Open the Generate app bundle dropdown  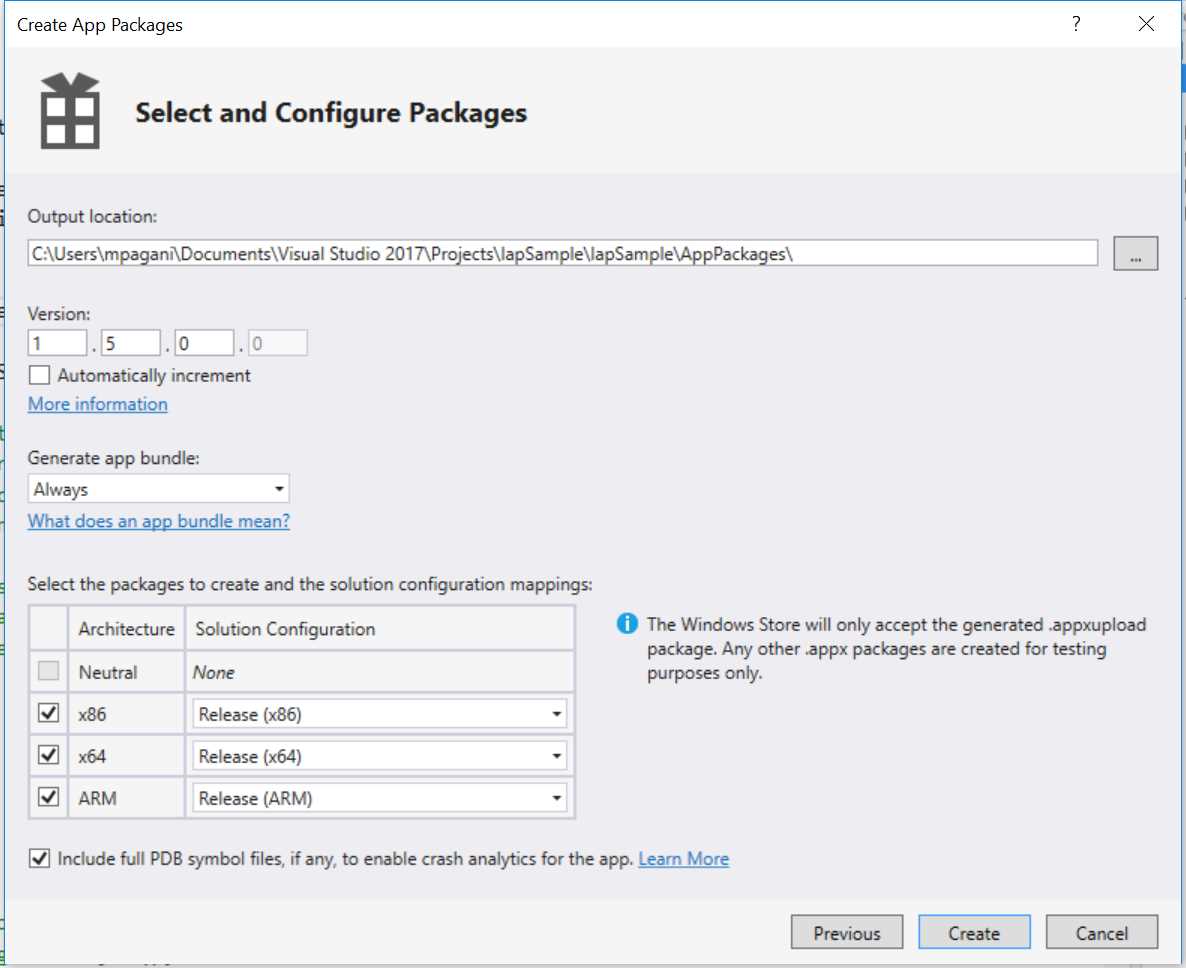(281, 489)
